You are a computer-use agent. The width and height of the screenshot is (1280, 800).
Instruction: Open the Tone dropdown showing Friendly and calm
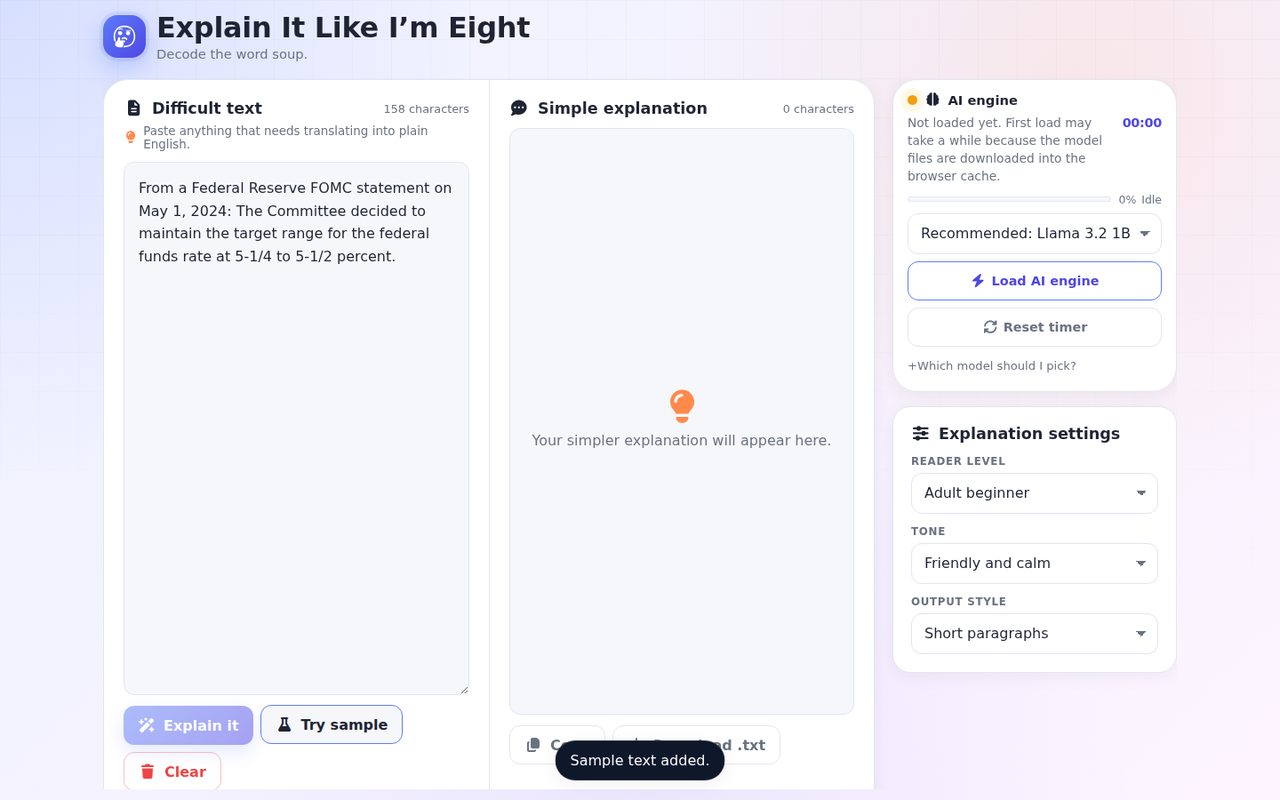click(x=1034, y=563)
